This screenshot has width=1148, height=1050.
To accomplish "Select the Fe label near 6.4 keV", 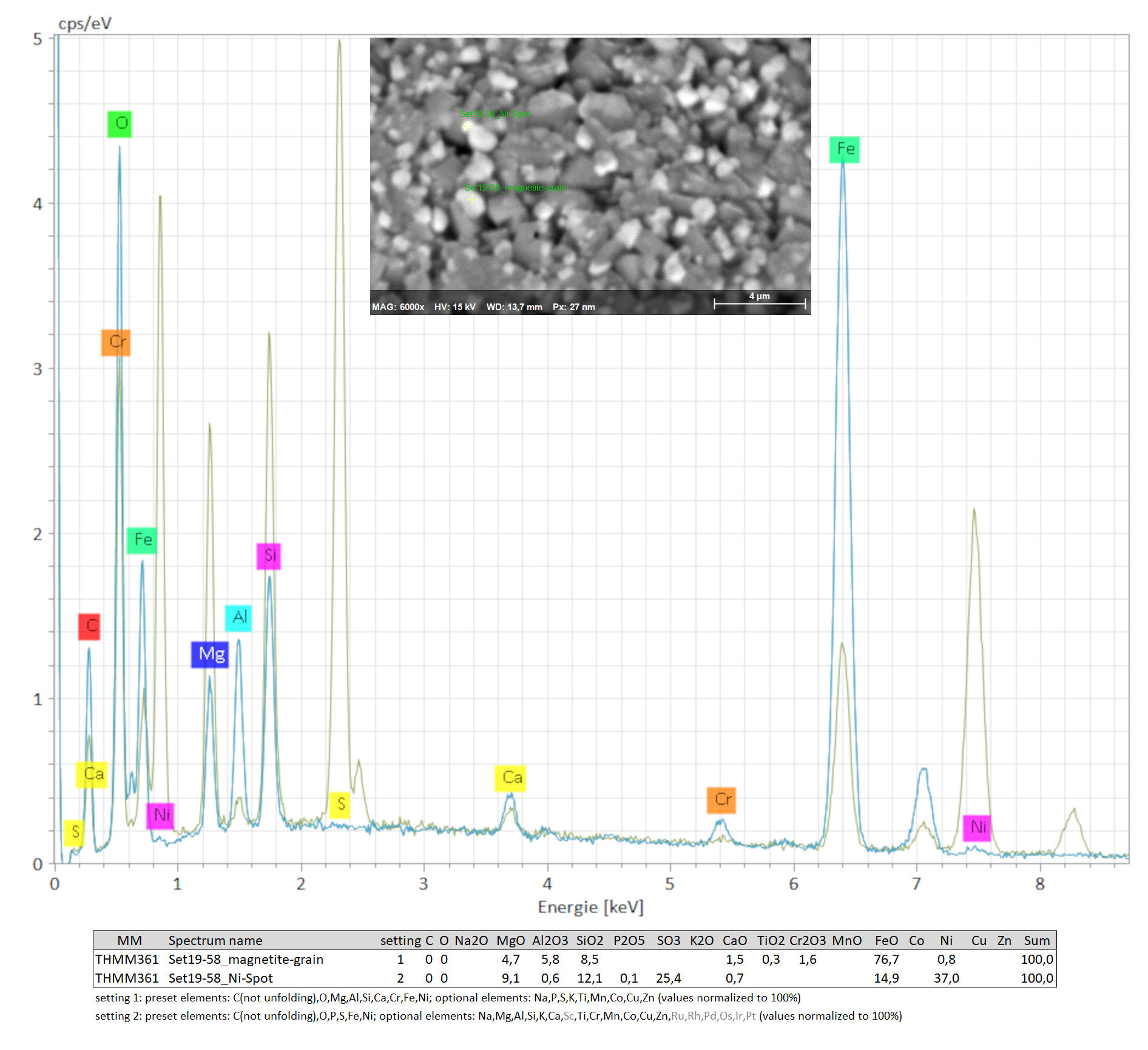I will pos(845,149).
